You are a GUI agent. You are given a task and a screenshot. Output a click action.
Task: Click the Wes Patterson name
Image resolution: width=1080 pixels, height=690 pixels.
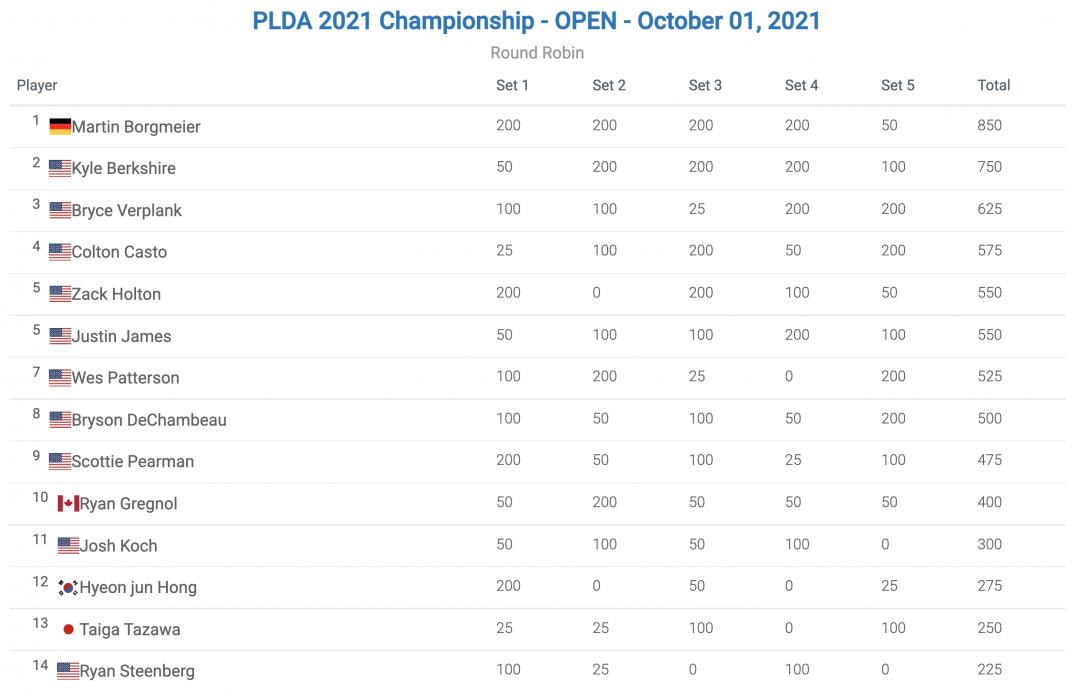[126, 378]
